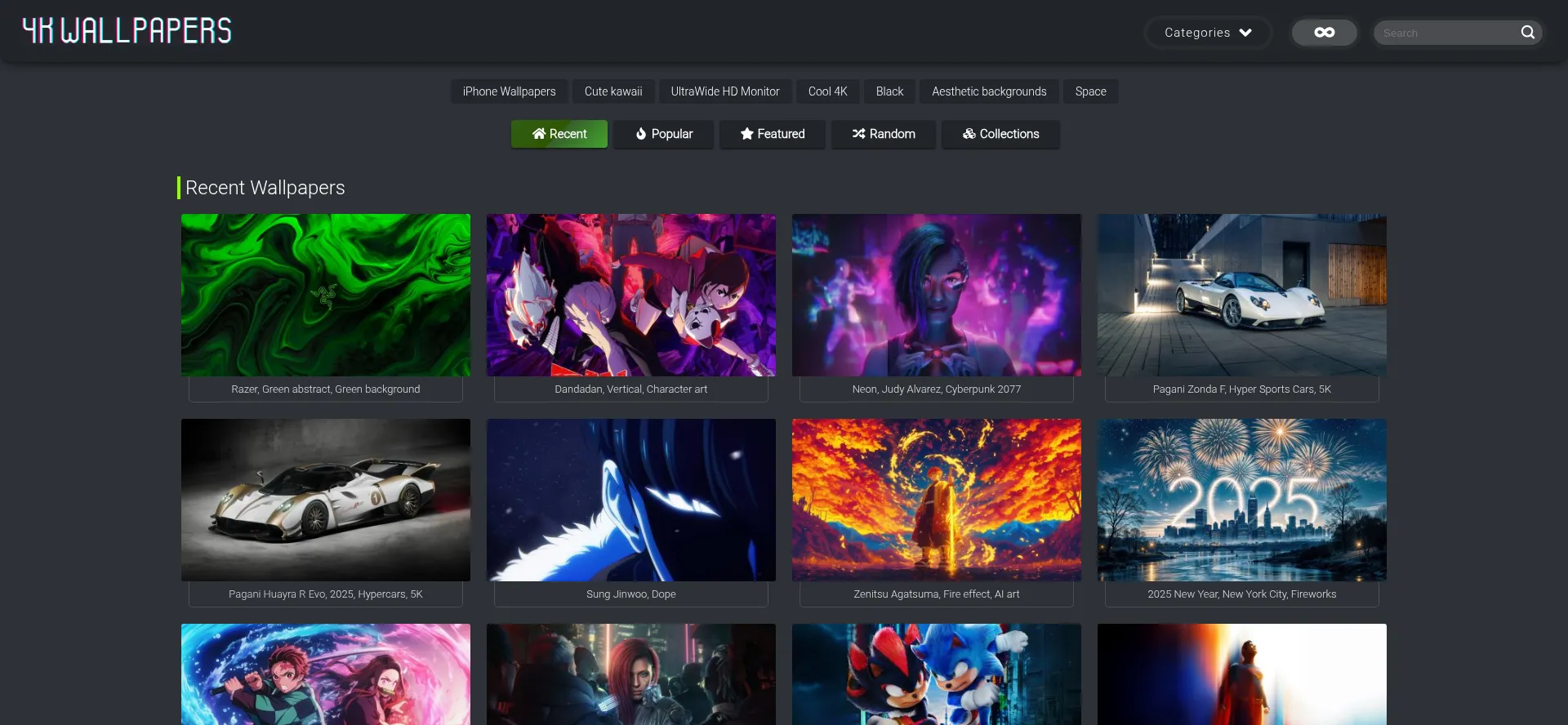
Task: Click the 'Recent Wallpapers' heading
Action: 265,188
